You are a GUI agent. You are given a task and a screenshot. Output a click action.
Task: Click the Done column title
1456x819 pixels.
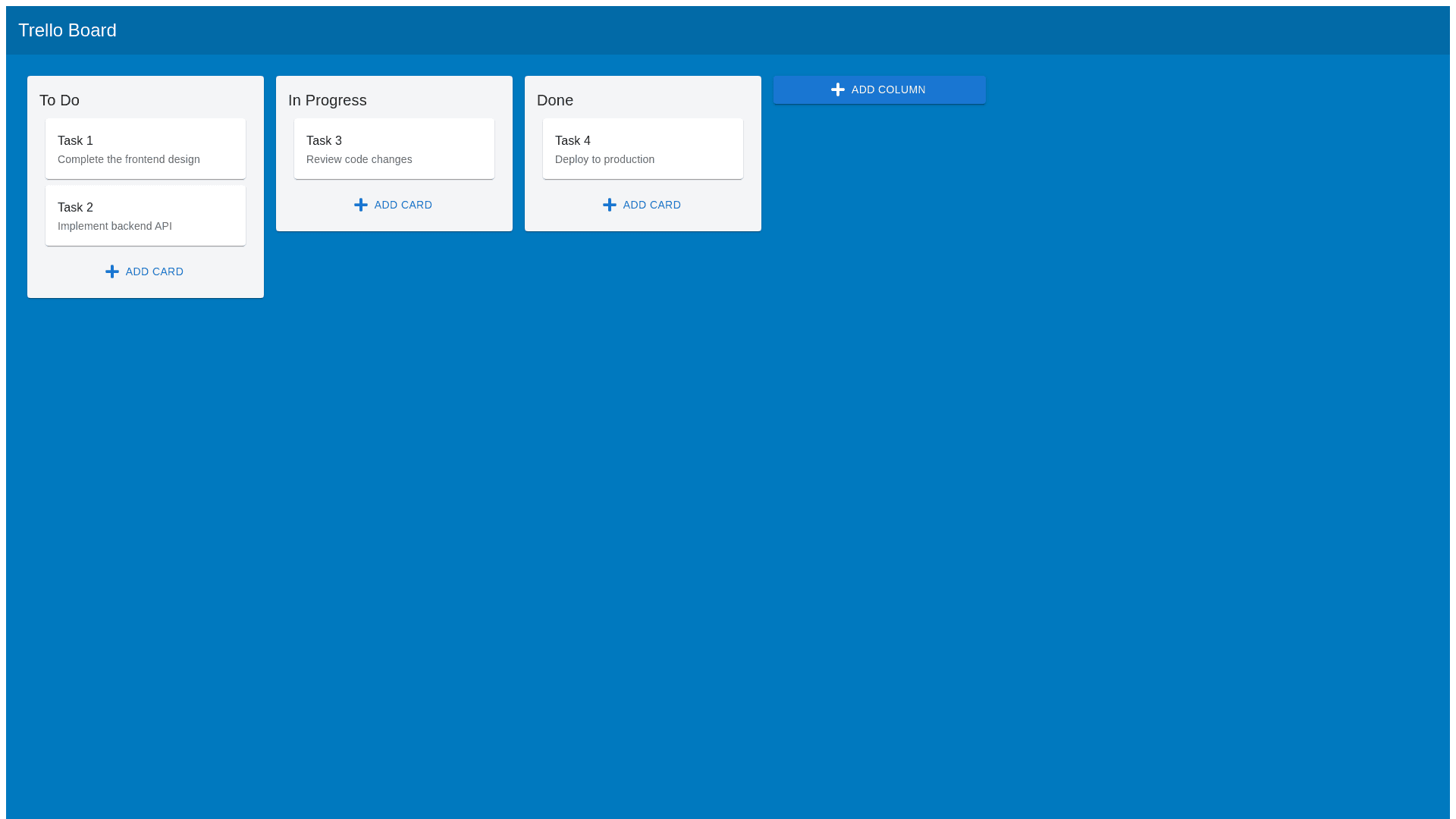tap(555, 100)
